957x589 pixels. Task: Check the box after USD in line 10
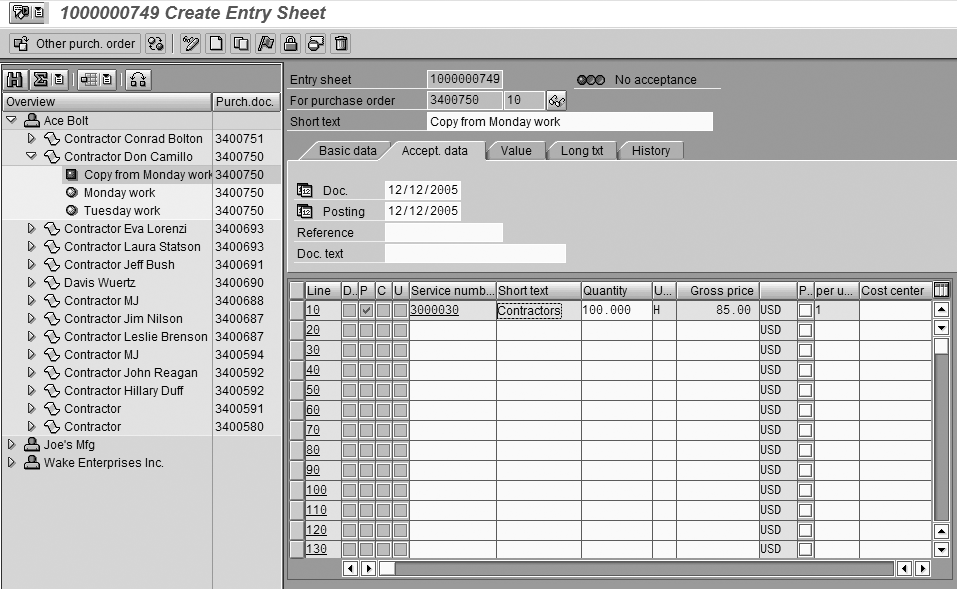tap(805, 310)
